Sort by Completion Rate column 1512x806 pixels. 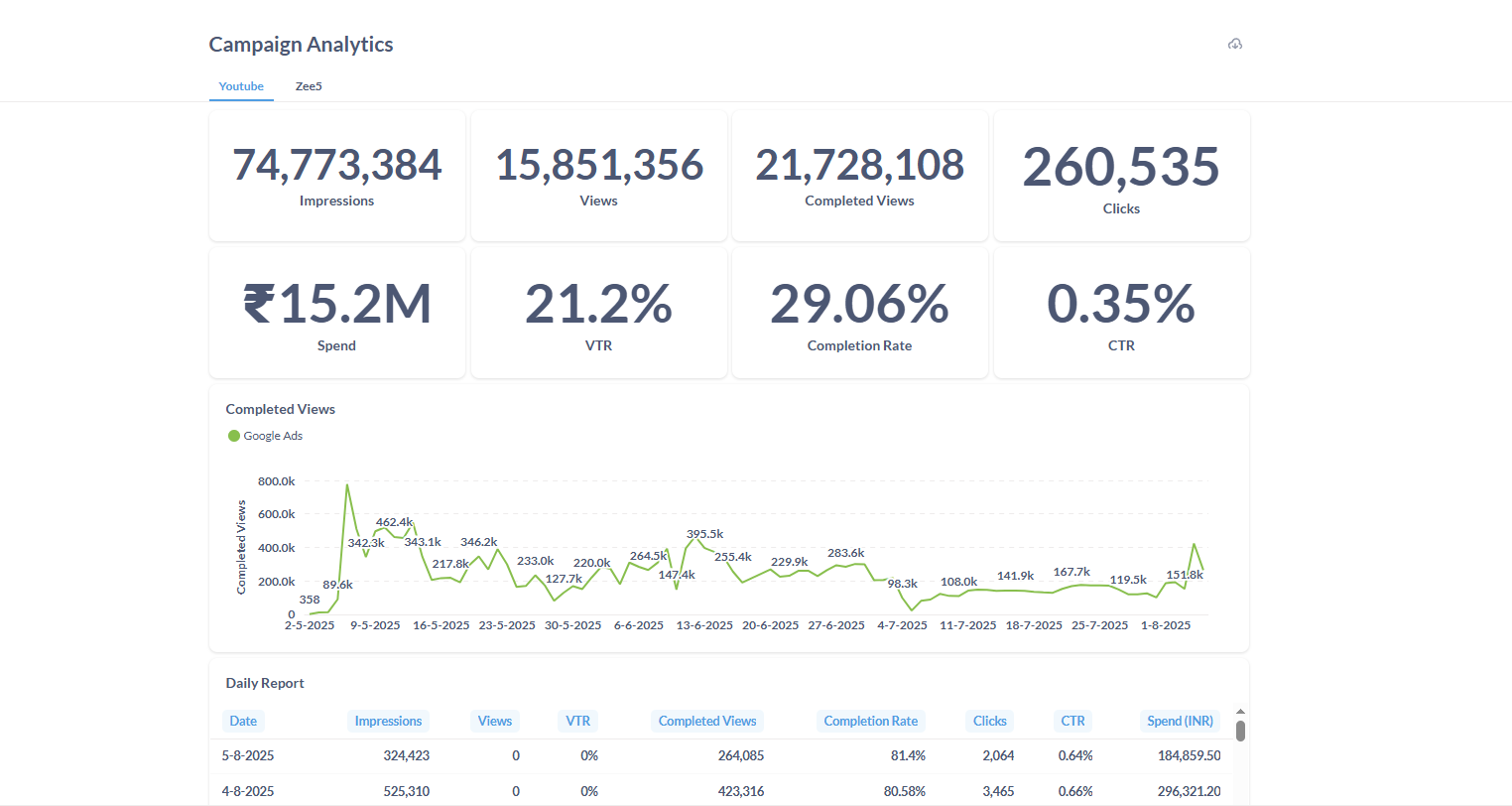click(870, 721)
